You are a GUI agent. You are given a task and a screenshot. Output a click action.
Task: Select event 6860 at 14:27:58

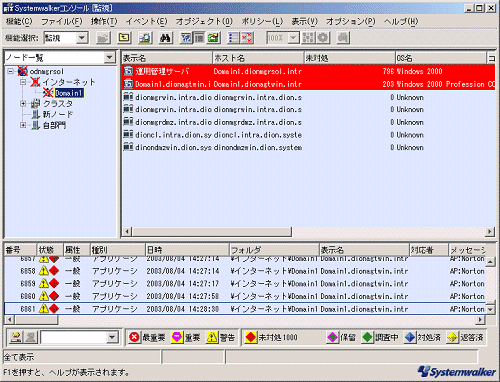click(245, 296)
